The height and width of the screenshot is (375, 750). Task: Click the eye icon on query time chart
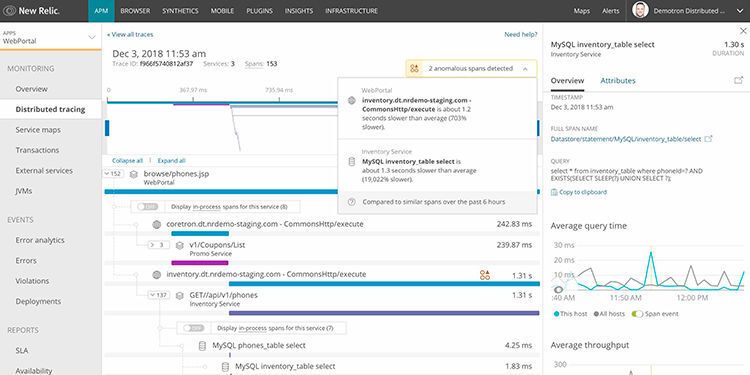point(558,289)
